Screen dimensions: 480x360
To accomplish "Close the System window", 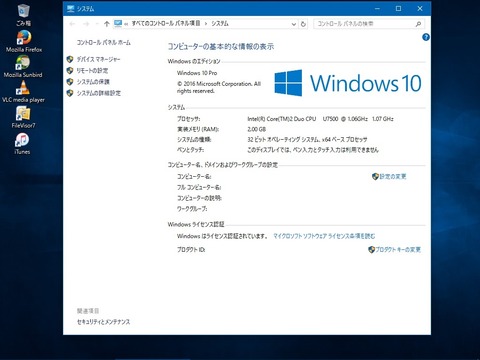I will pyautogui.click(x=420, y=9).
